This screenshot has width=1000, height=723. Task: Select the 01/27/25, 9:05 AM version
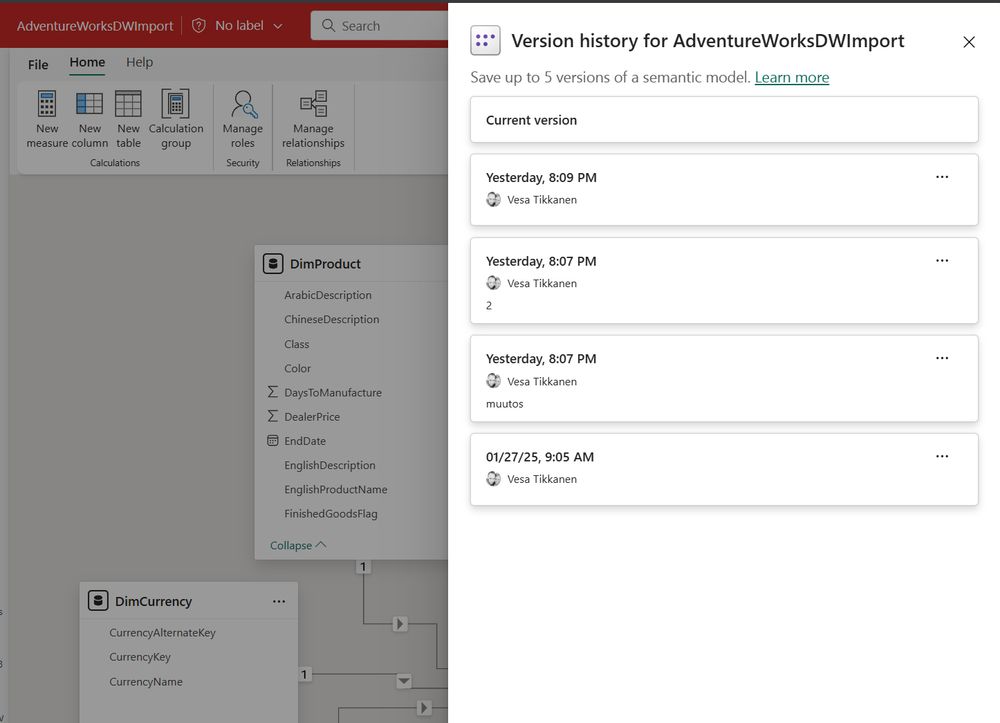pyautogui.click(x=724, y=469)
